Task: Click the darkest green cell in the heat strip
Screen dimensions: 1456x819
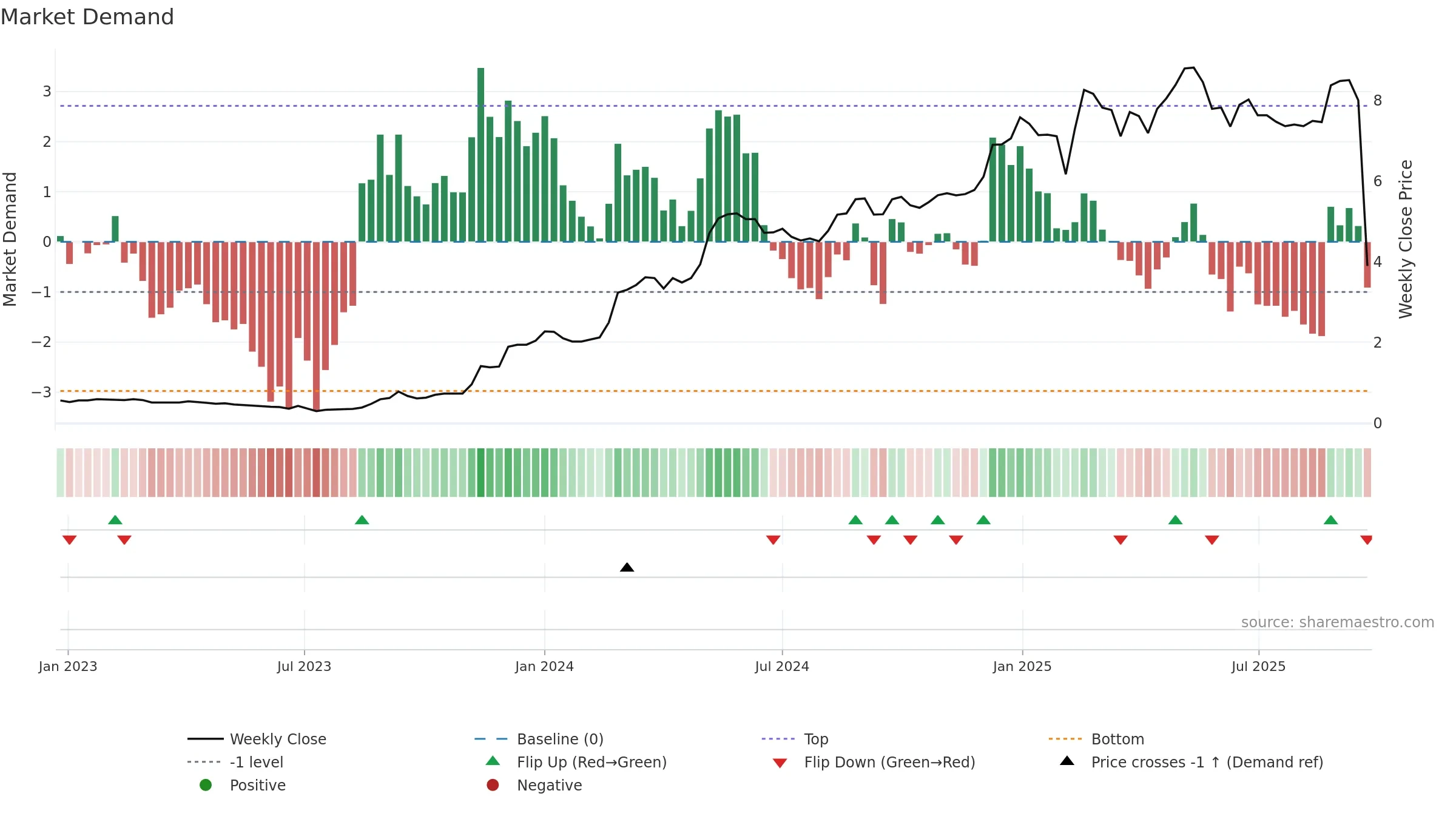Action: point(480,473)
